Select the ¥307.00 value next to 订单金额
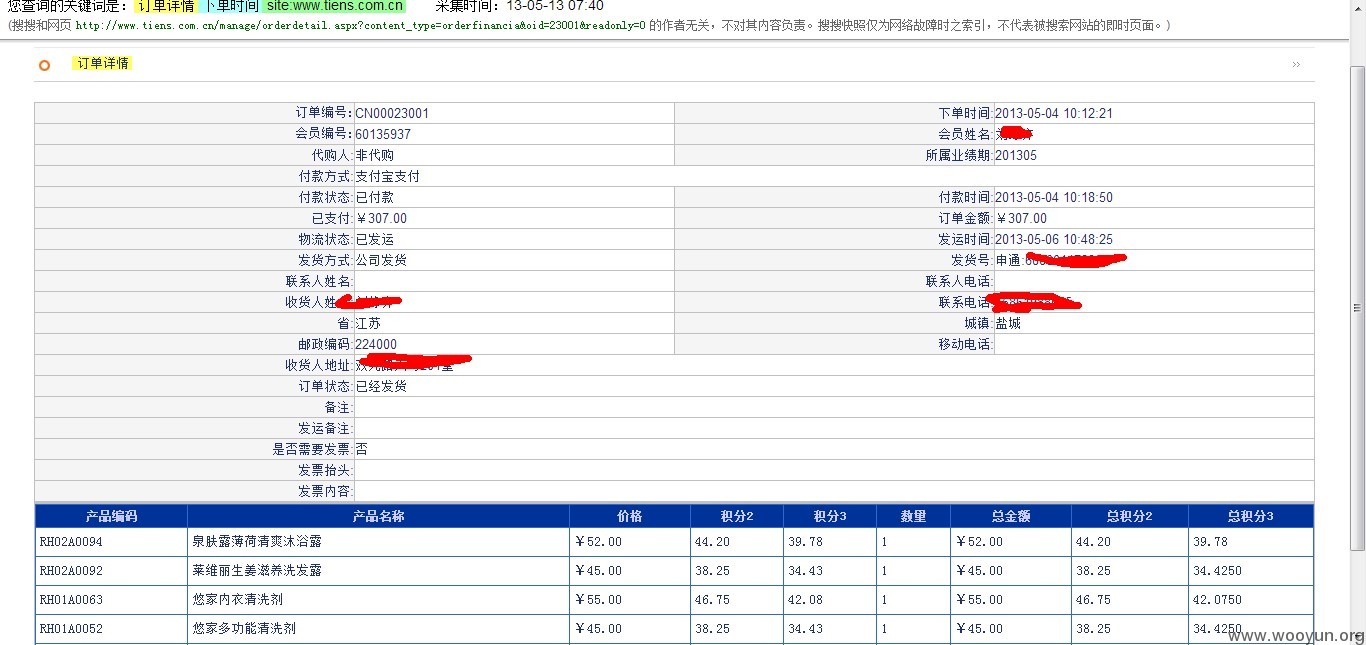The width and height of the screenshot is (1366, 645). (x=1021, y=219)
